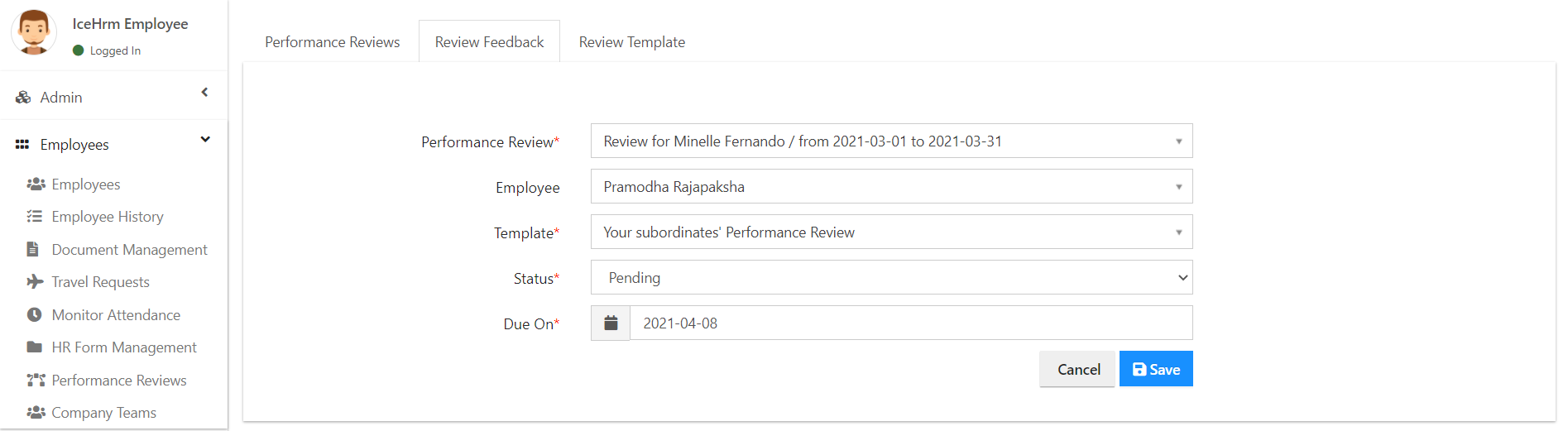Switch to the Review Template tab
The image size is (1568, 431).
tap(632, 42)
